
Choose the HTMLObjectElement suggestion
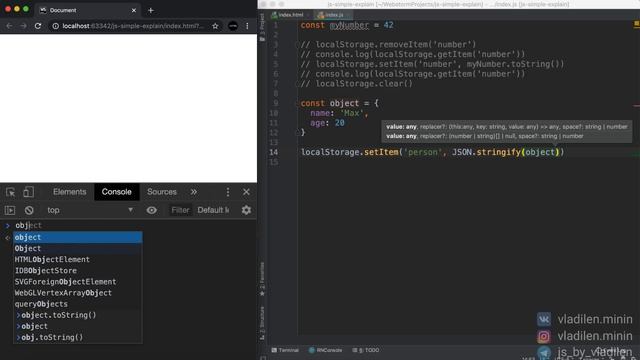click(78, 260)
